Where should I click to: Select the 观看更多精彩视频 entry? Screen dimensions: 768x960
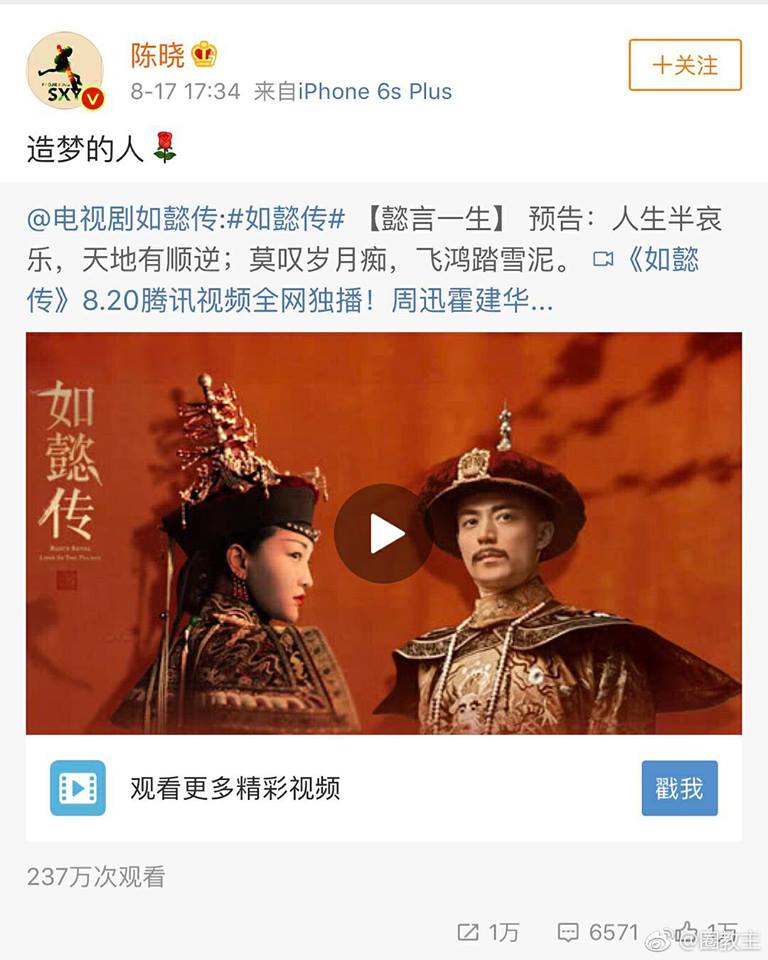point(235,789)
